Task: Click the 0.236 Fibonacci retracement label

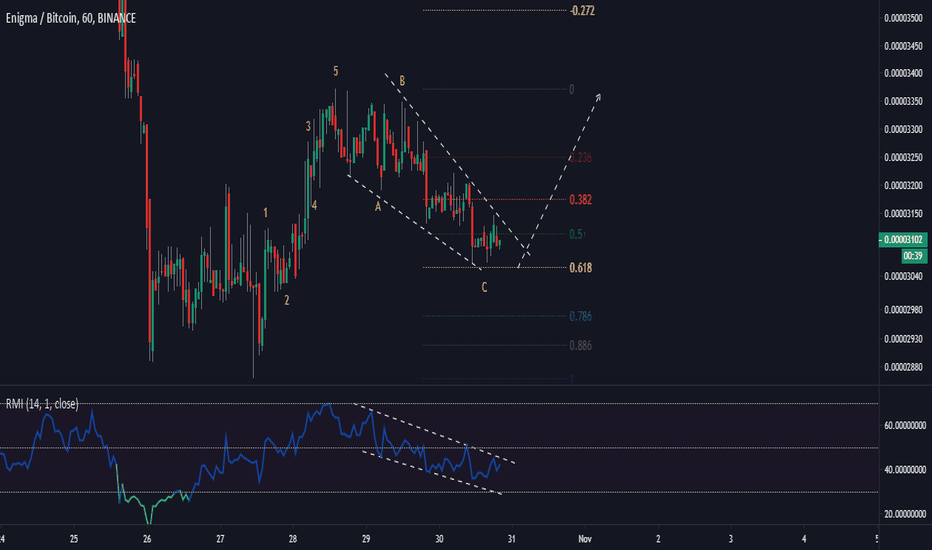Action: point(581,158)
